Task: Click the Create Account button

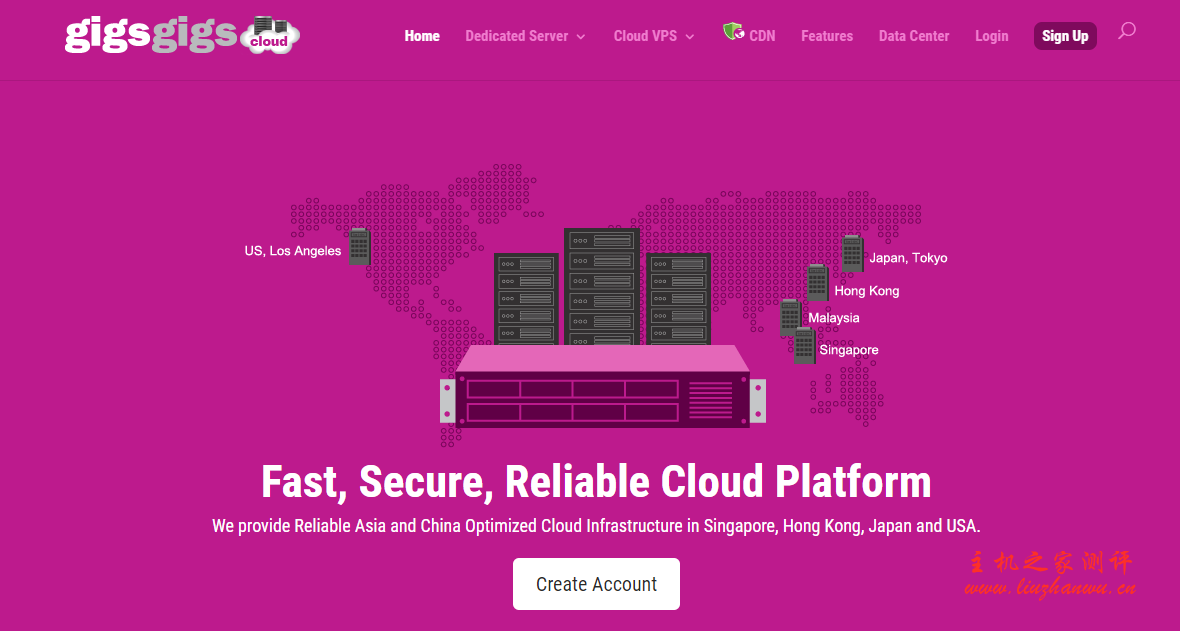Action: tap(596, 584)
